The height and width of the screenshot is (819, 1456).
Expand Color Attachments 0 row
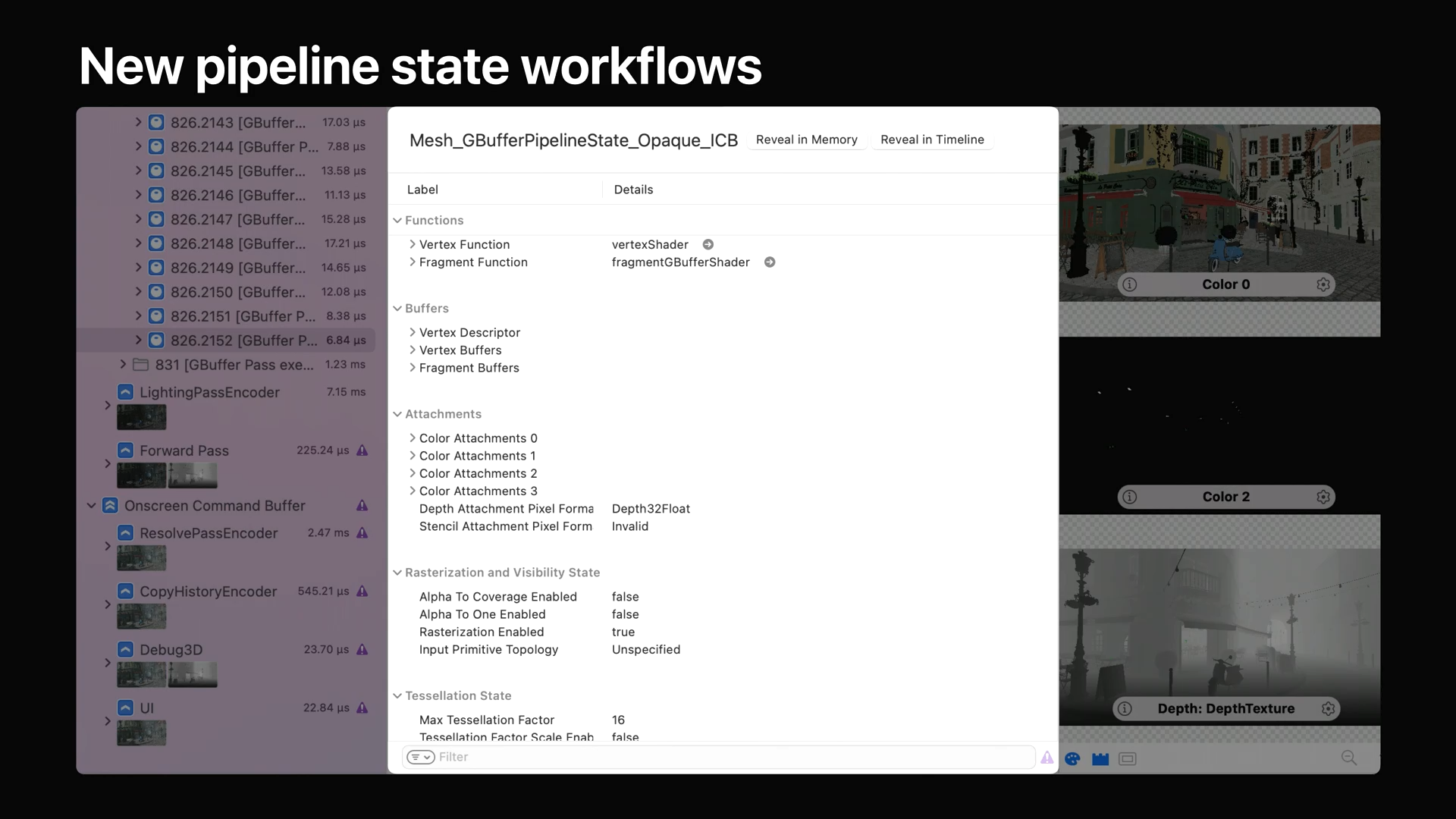click(x=413, y=438)
